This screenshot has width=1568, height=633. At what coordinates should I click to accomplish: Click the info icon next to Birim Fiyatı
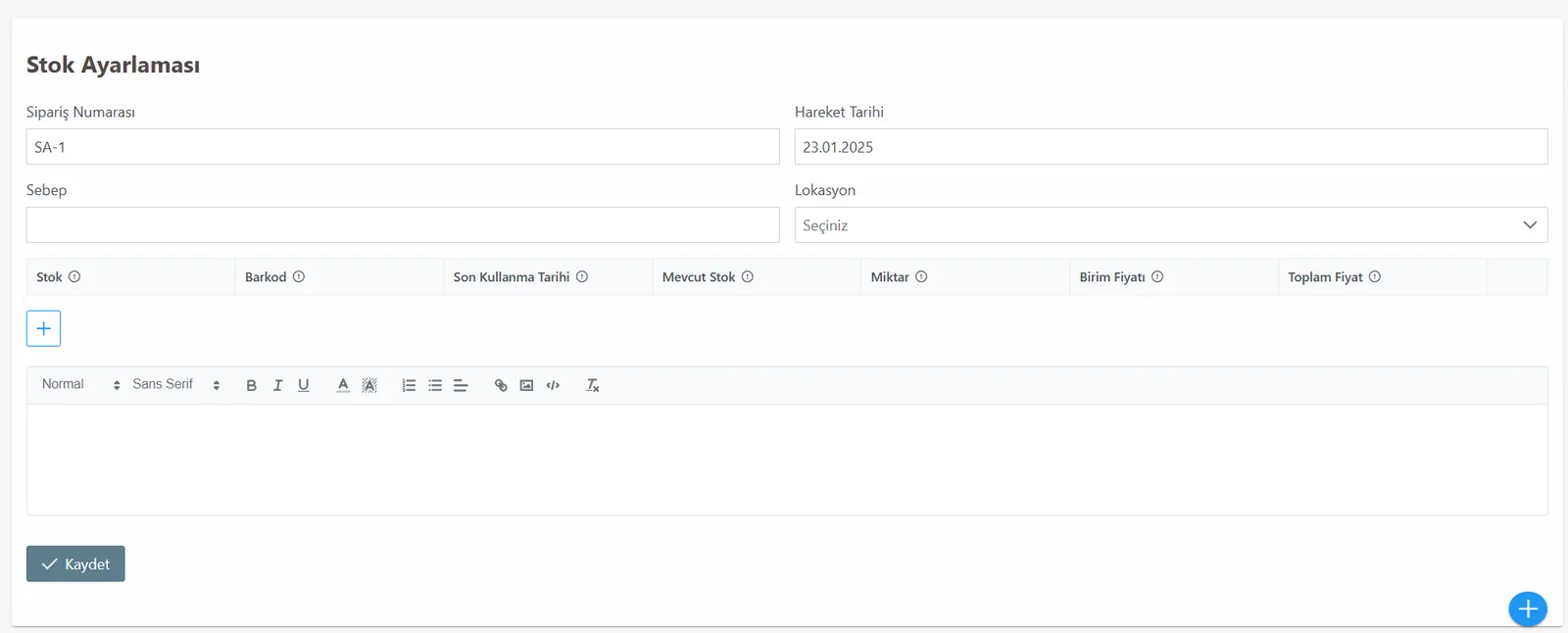point(1157,277)
